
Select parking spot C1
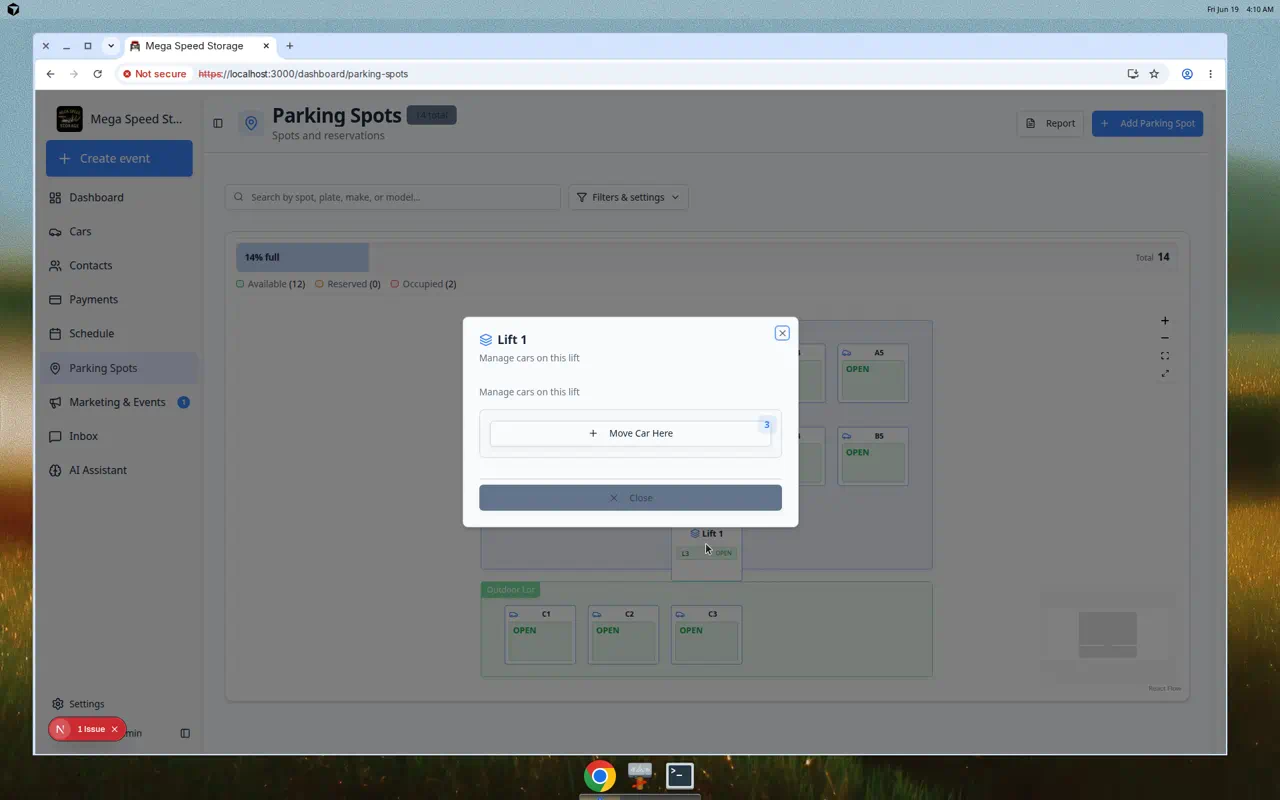point(540,635)
